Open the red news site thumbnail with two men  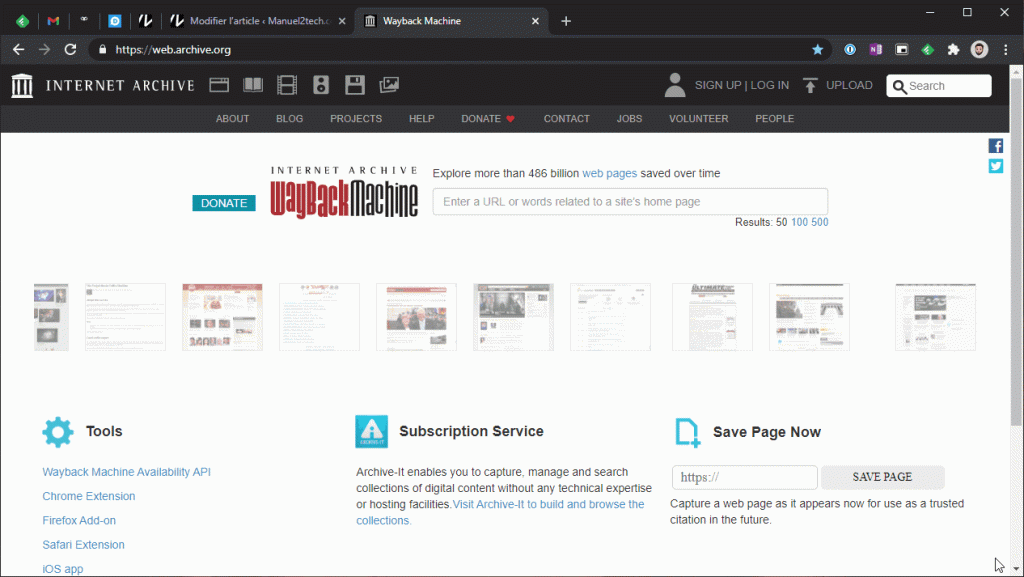tap(416, 317)
